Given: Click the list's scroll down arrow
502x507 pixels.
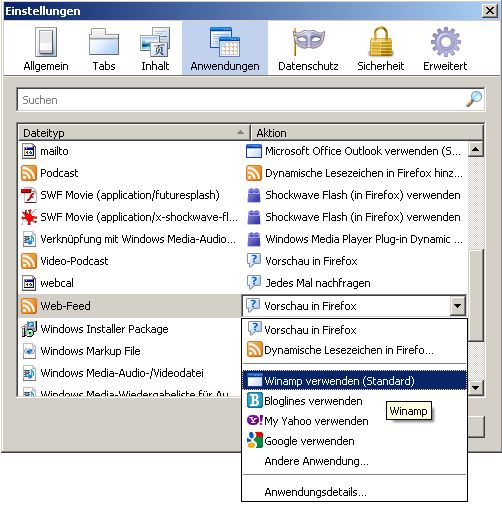Looking at the screenshot, I should [x=476, y=388].
